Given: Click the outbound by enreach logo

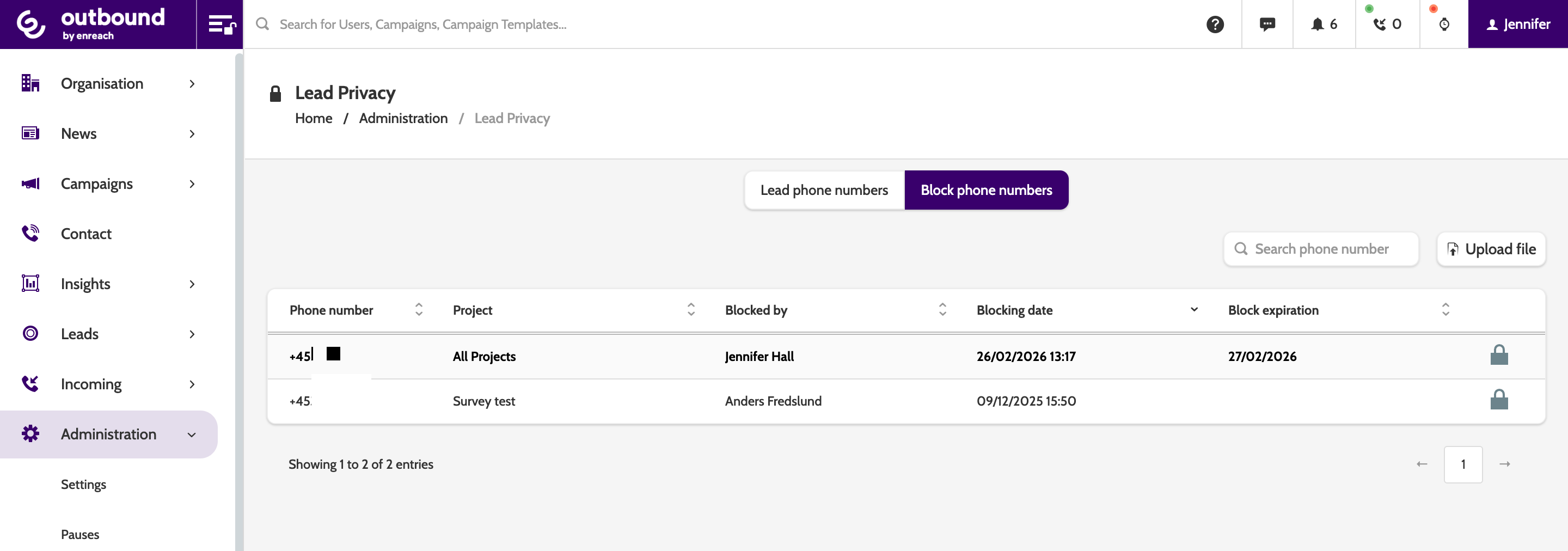Looking at the screenshot, I should point(91,25).
